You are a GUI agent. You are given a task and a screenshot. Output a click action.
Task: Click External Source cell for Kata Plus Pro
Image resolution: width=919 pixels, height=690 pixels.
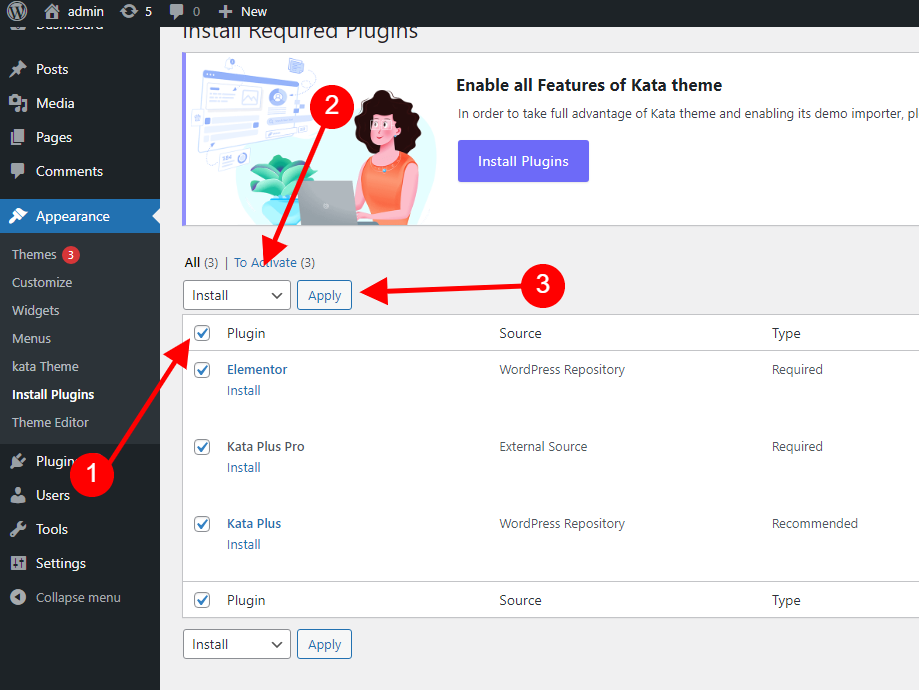point(543,447)
